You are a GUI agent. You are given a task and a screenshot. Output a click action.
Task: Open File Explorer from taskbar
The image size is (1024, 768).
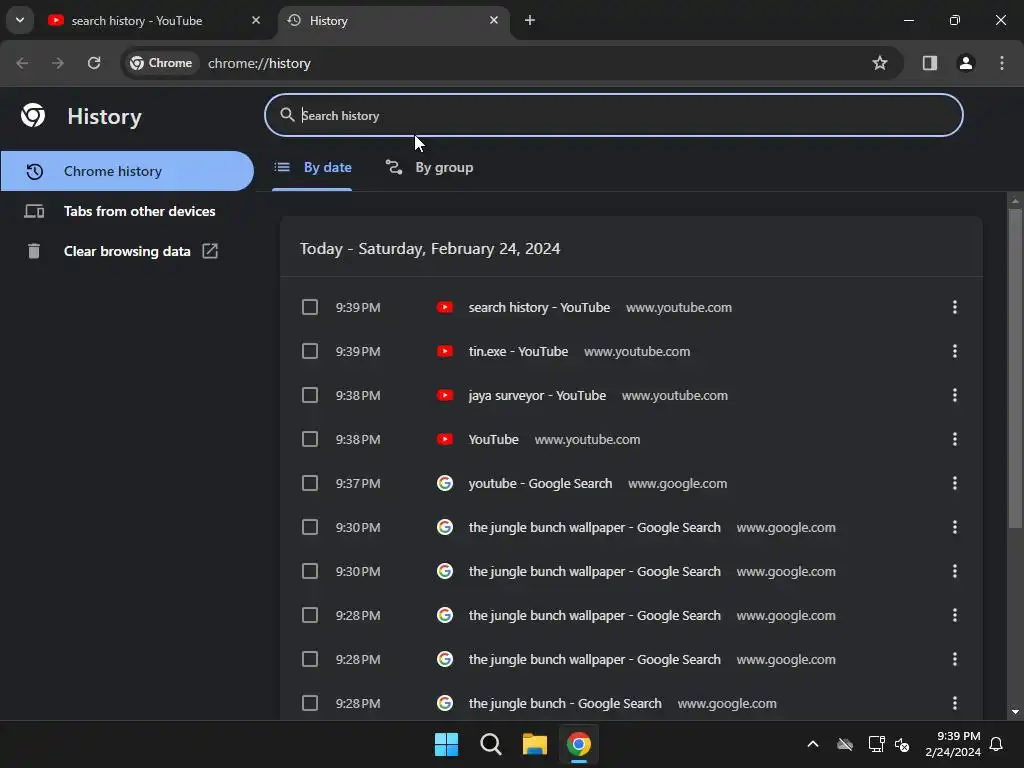(534, 744)
